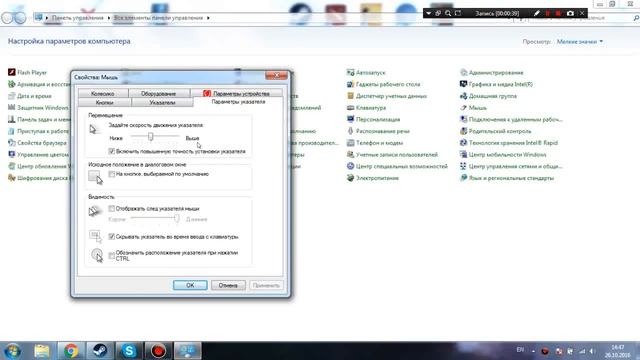Open Графика и медиа Intel(R)
640x360 pixels.
click(x=496, y=84)
